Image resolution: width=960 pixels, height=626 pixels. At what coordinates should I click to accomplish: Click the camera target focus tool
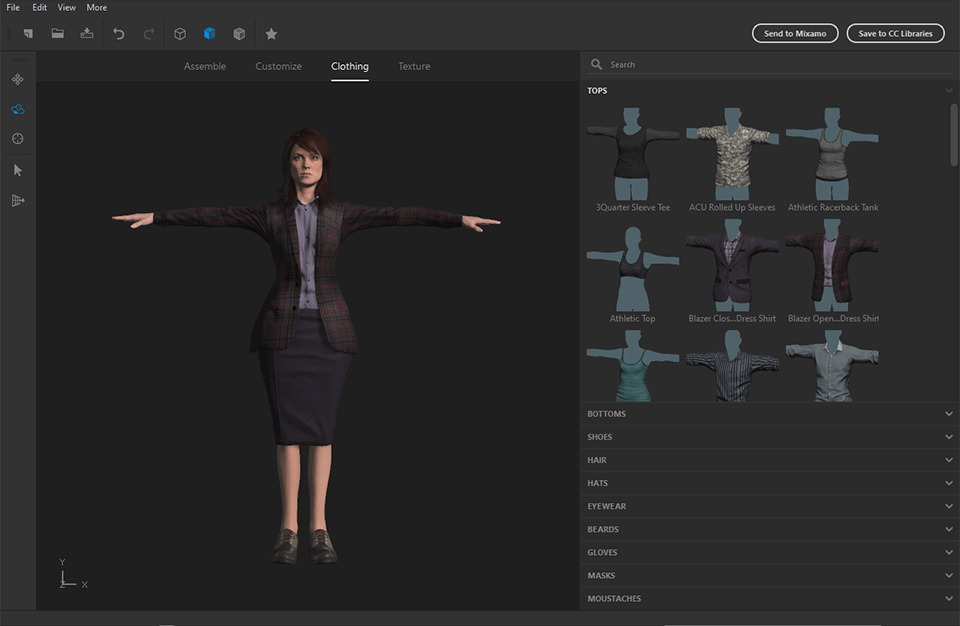click(x=17, y=138)
